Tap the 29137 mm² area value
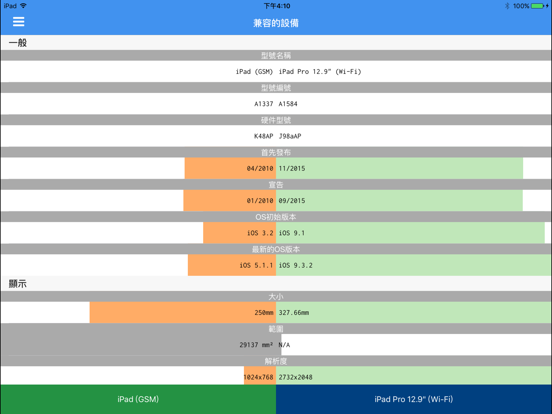The image size is (552, 414). (x=256, y=345)
